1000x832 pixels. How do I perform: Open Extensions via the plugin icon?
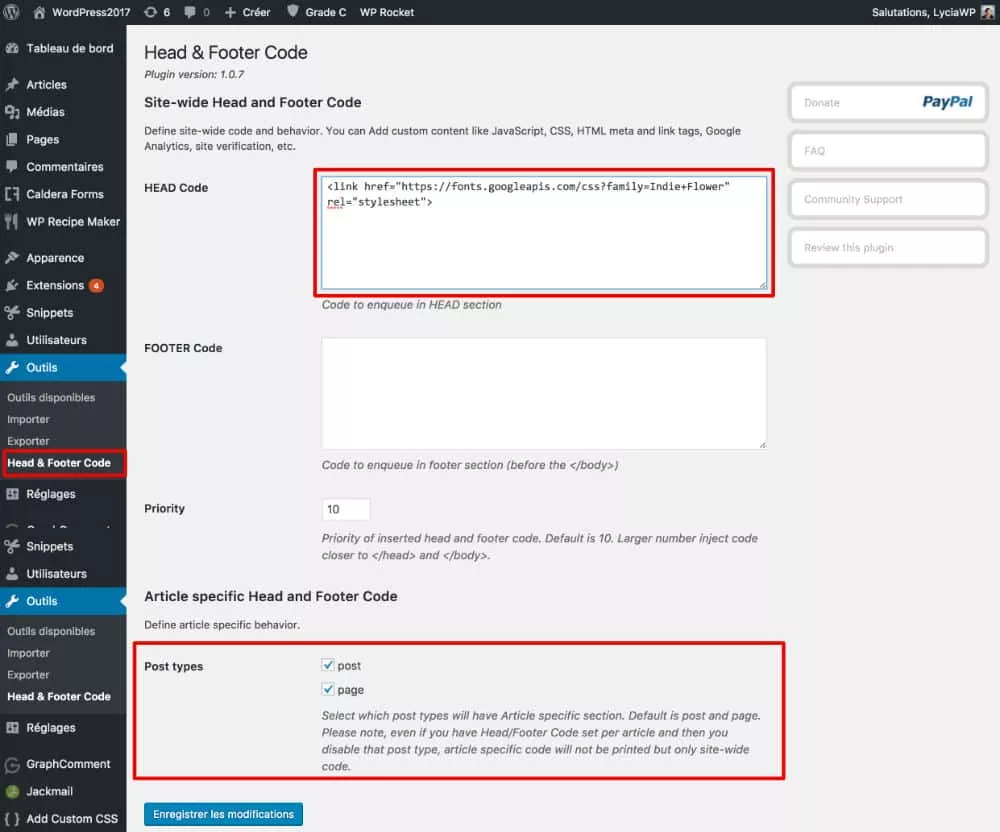[12, 285]
